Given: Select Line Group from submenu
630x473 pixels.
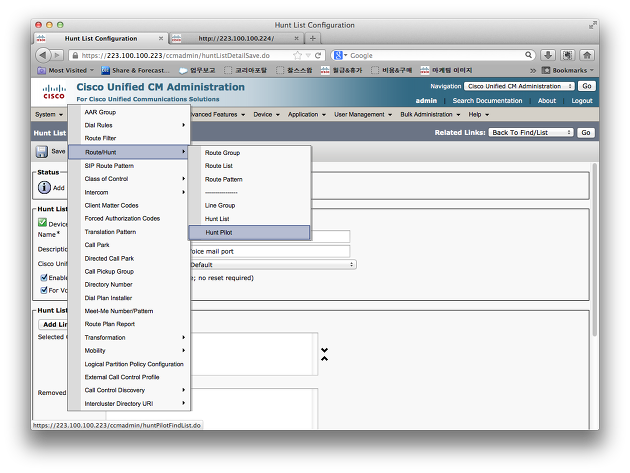Looking at the screenshot, I should pyautogui.click(x=249, y=205).
